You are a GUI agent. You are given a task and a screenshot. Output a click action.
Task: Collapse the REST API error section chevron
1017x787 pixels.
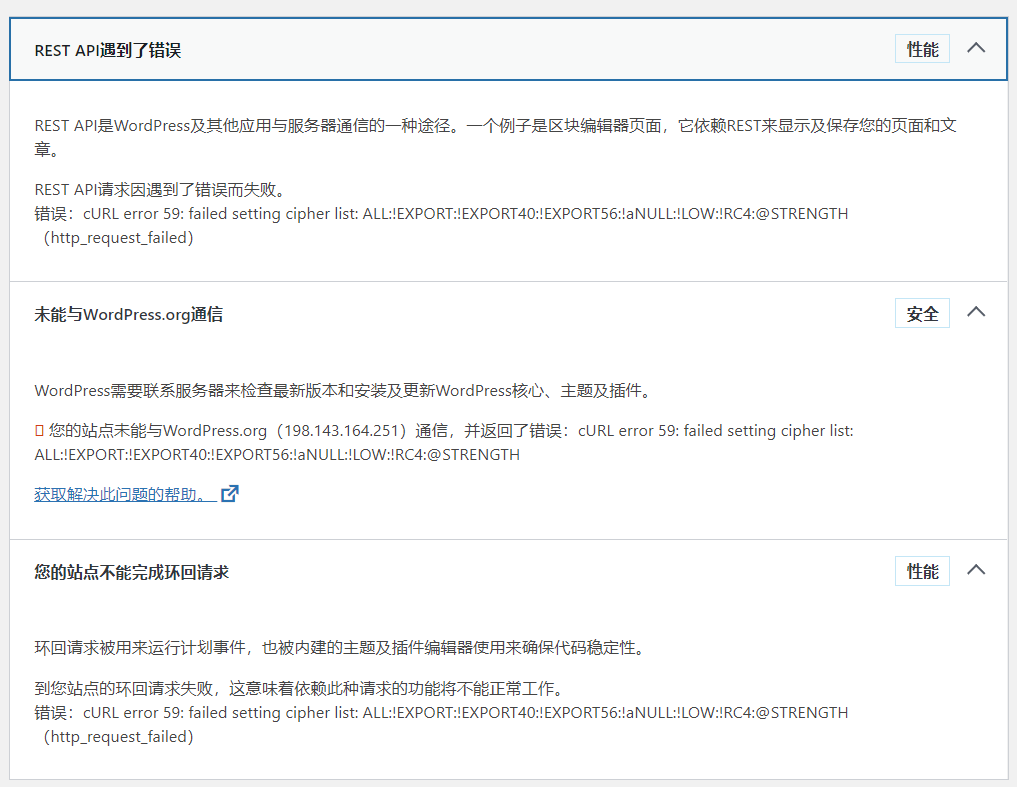pyautogui.click(x=976, y=48)
